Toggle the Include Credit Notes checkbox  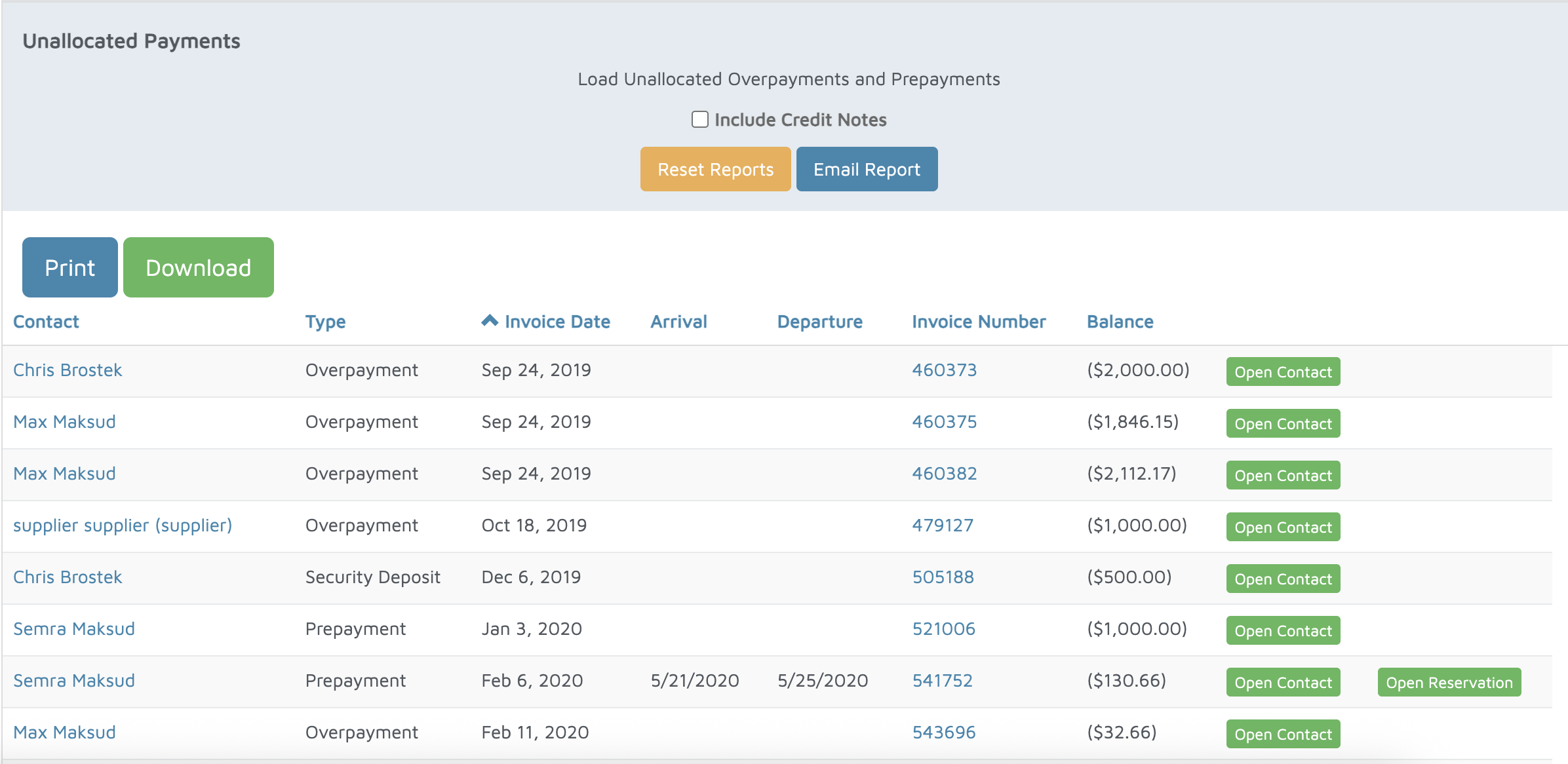pos(700,119)
